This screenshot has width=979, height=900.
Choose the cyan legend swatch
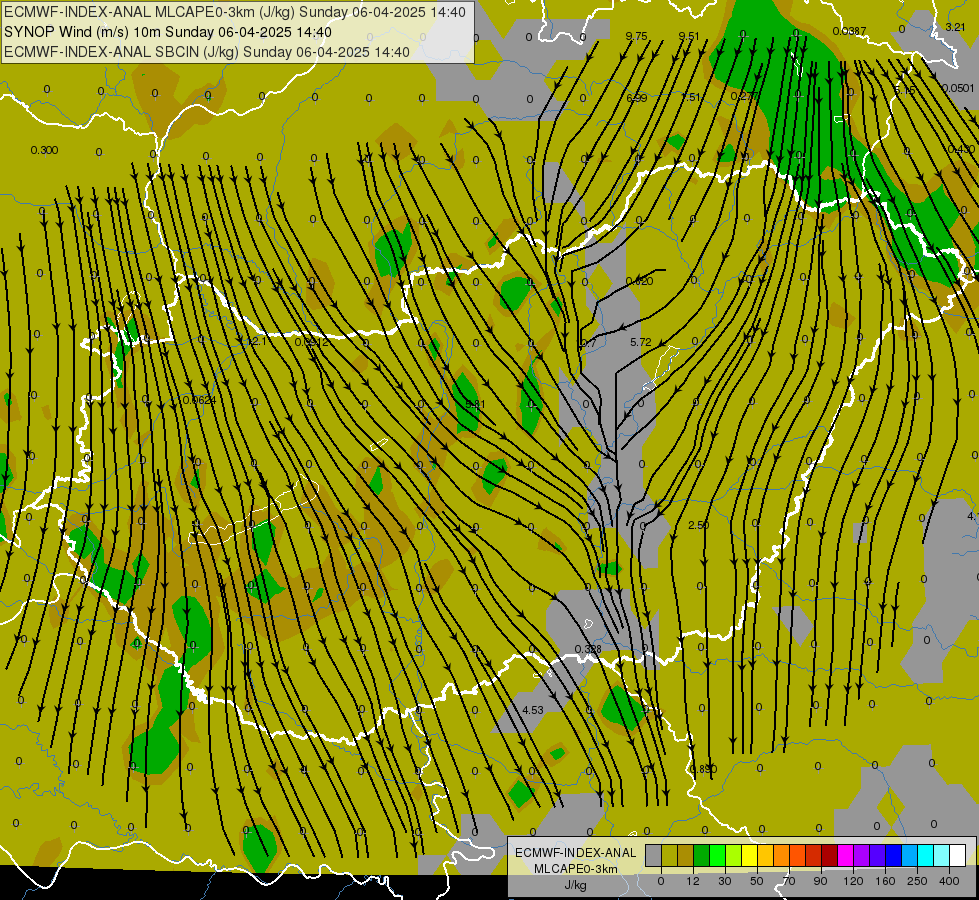click(925, 855)
